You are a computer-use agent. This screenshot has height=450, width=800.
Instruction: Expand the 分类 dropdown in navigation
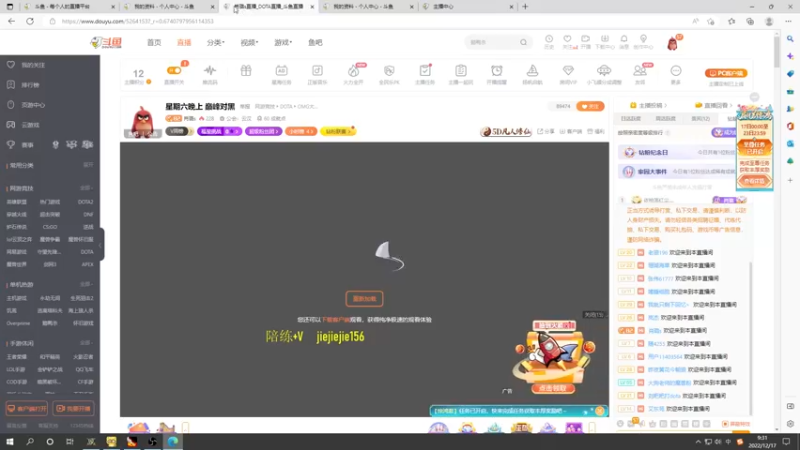215,42
